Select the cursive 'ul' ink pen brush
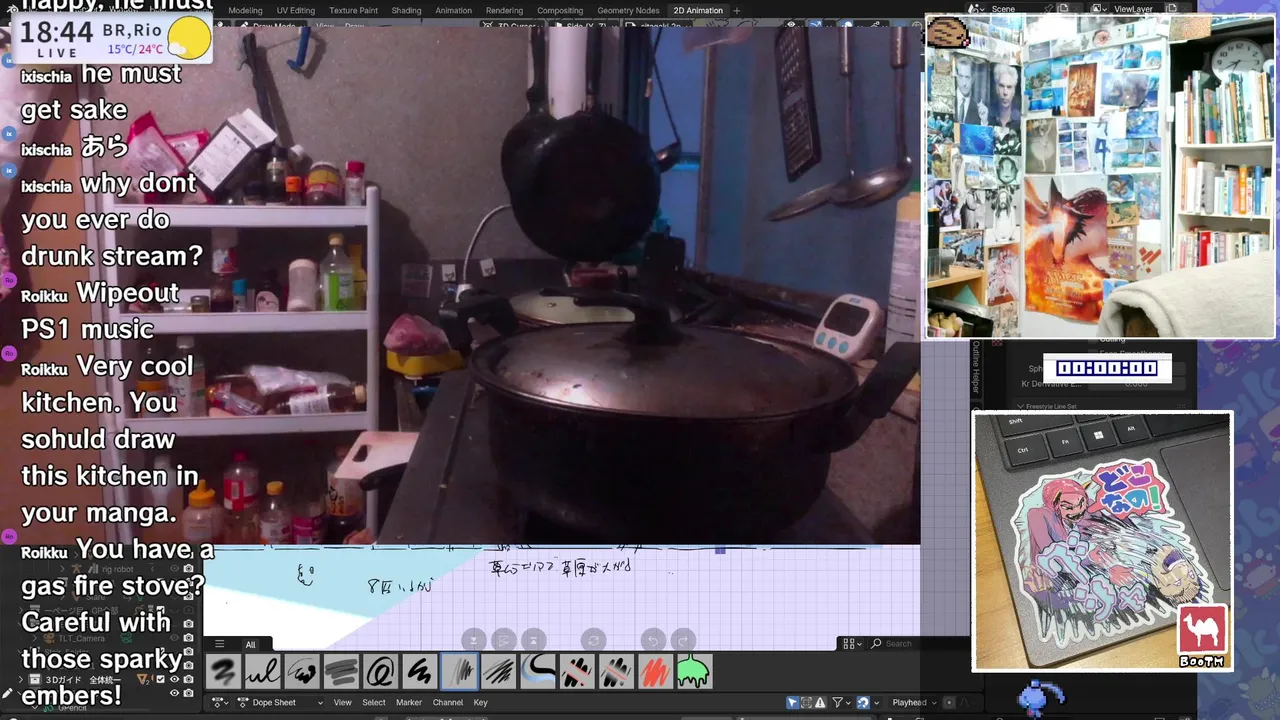The image size is (1280, 720). 262,671
